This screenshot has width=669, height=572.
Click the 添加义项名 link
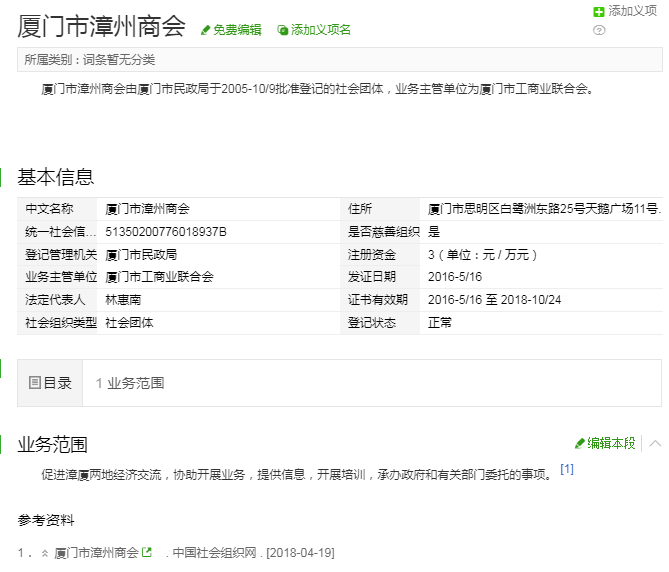pyautogui.click(x=320, y=30)
